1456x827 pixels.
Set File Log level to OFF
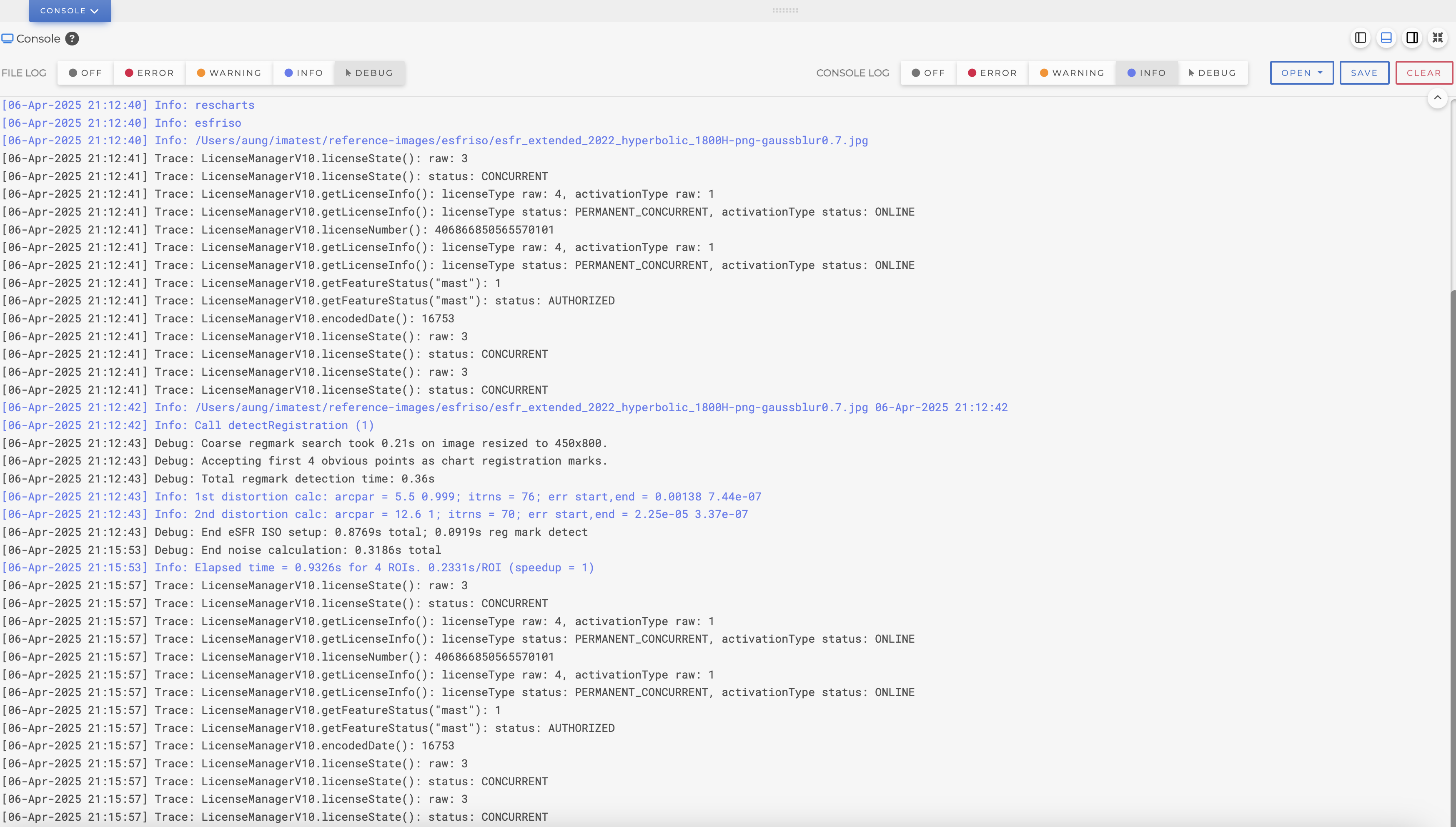(x=85, y=73)
